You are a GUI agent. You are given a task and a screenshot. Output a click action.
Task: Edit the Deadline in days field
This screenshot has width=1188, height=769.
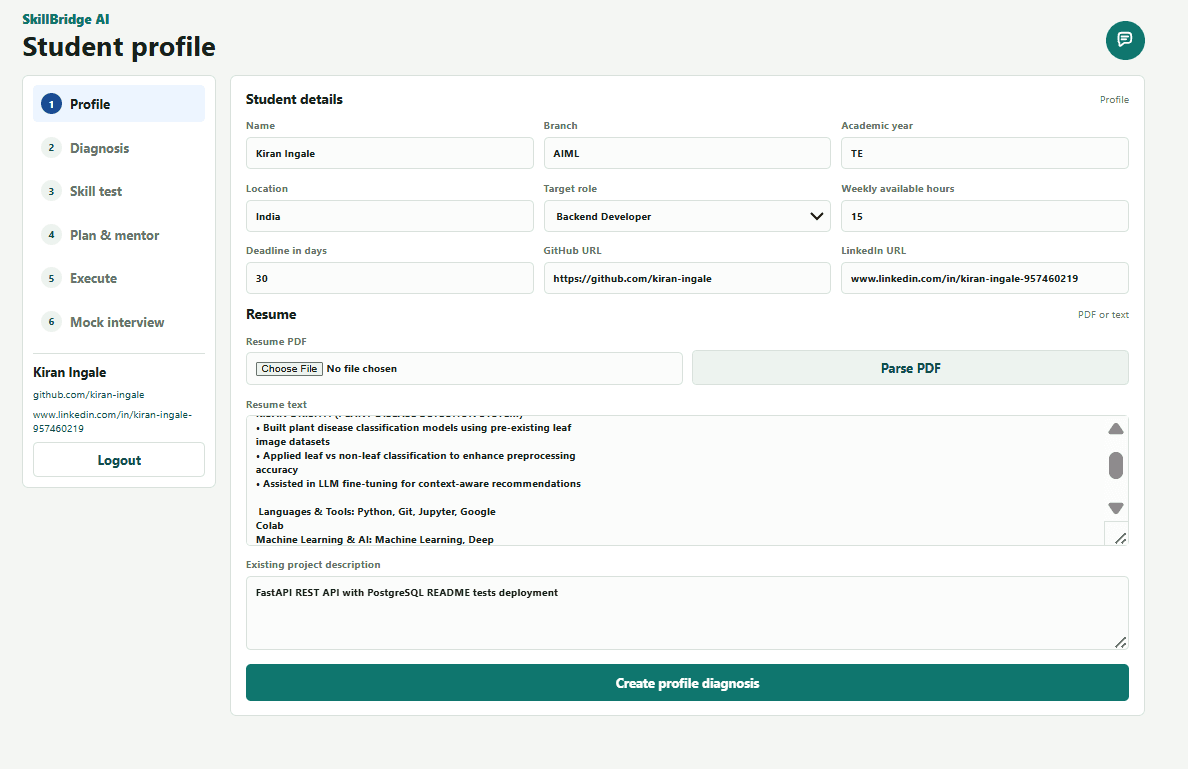pos(389,278)
